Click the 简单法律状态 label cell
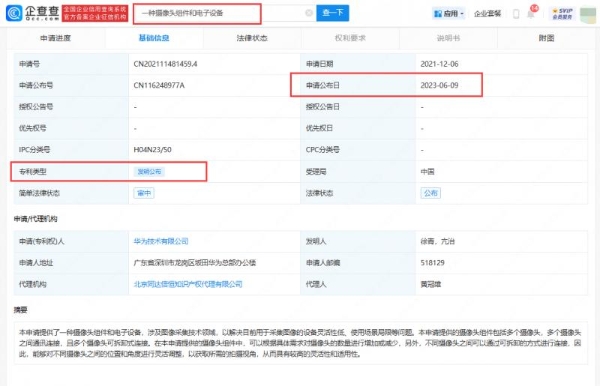The width and height of the screenshot is (600, 386). pyautogui.click(x=71, y=193)
